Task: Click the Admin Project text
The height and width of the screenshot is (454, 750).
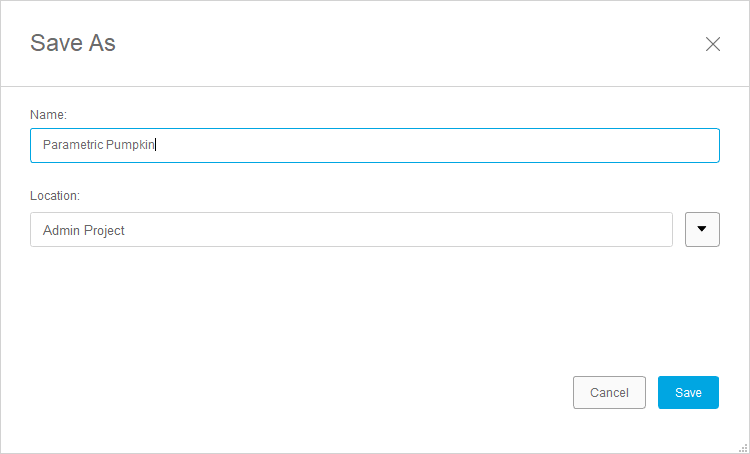Action: tap(84, 230)
